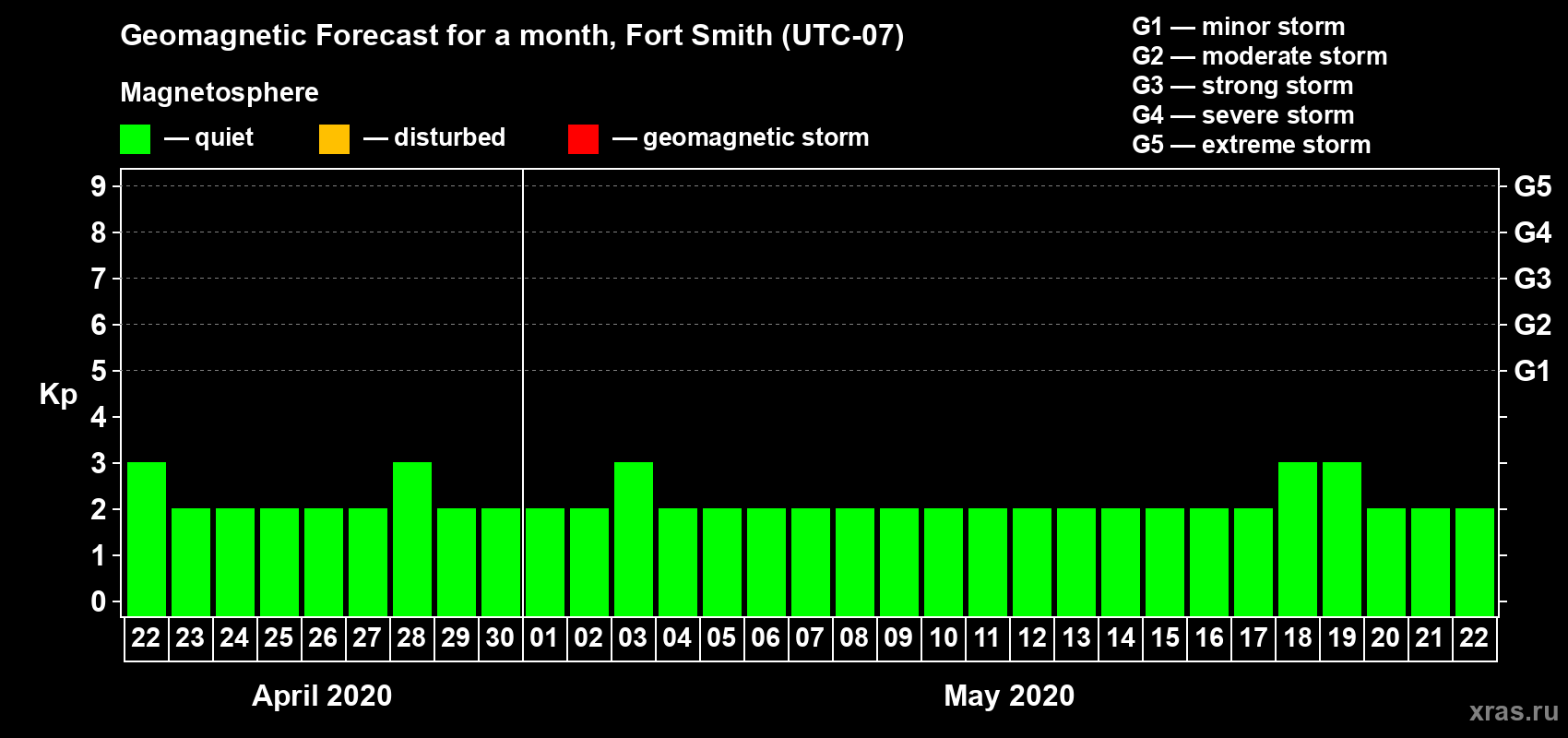Image resolution: width=1568 pixels, height=738 pixels.
Task: Click the bar for May 03
Action: (634, 539)
